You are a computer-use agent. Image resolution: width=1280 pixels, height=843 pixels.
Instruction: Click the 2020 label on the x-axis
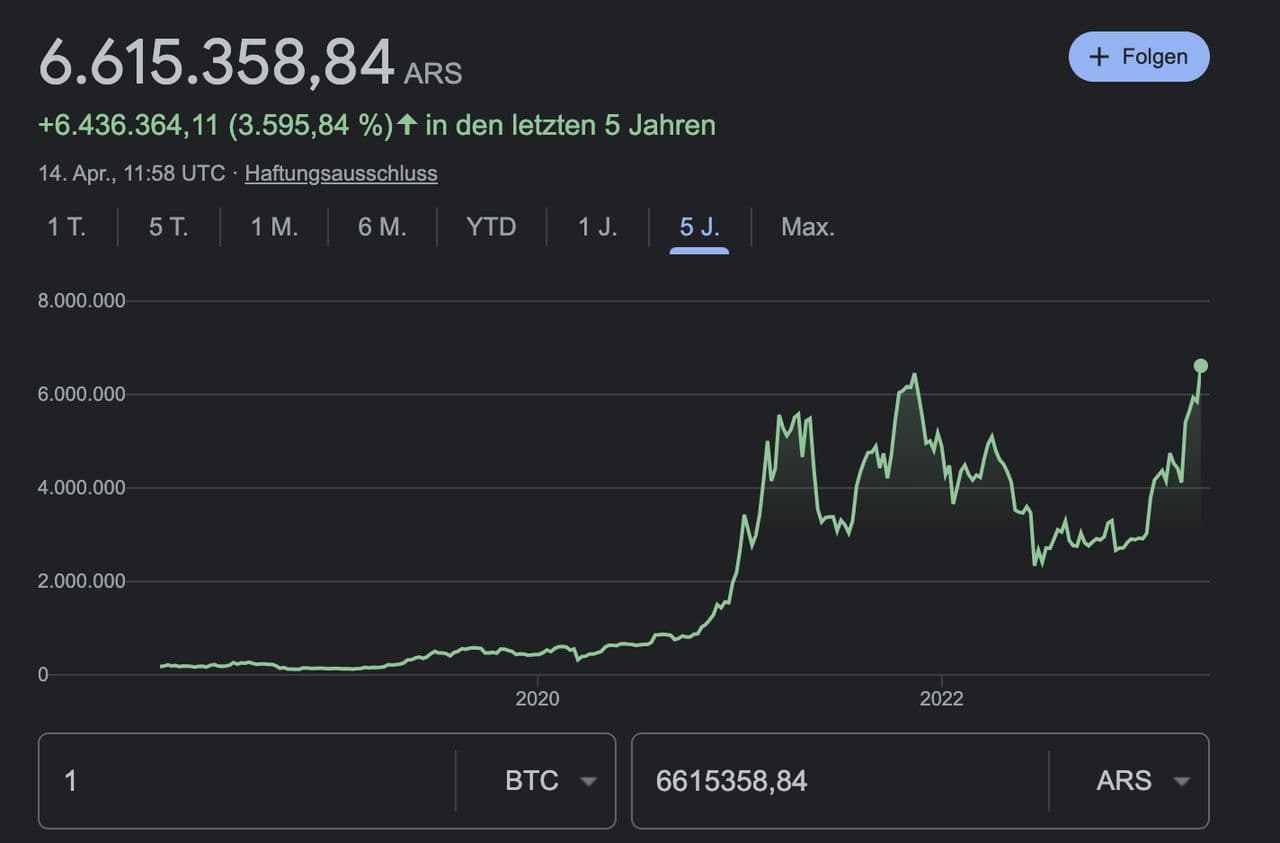click(x=537, y=699)
